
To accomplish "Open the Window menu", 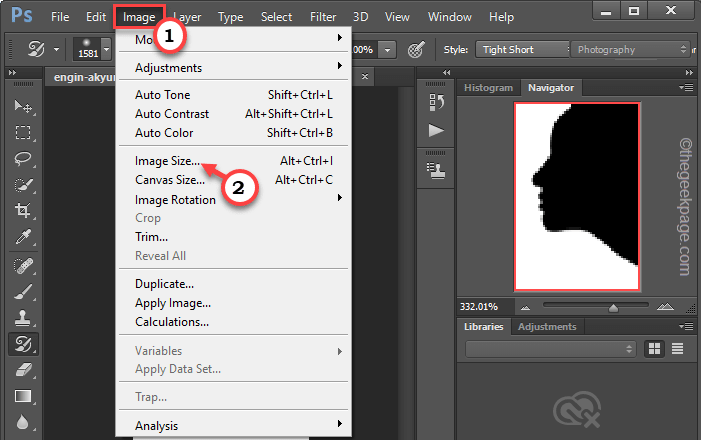I will (449, 17).
